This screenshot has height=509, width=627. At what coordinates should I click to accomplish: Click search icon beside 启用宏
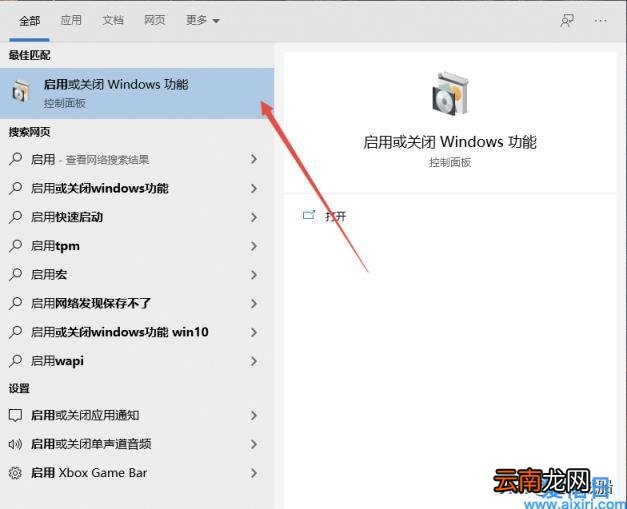[x=15, y=274]
